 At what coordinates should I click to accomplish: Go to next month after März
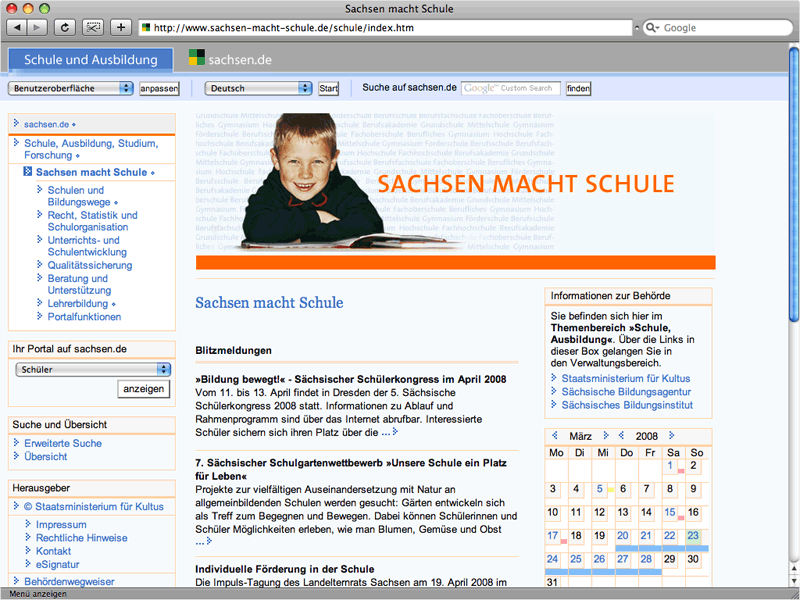pos(604,436)
